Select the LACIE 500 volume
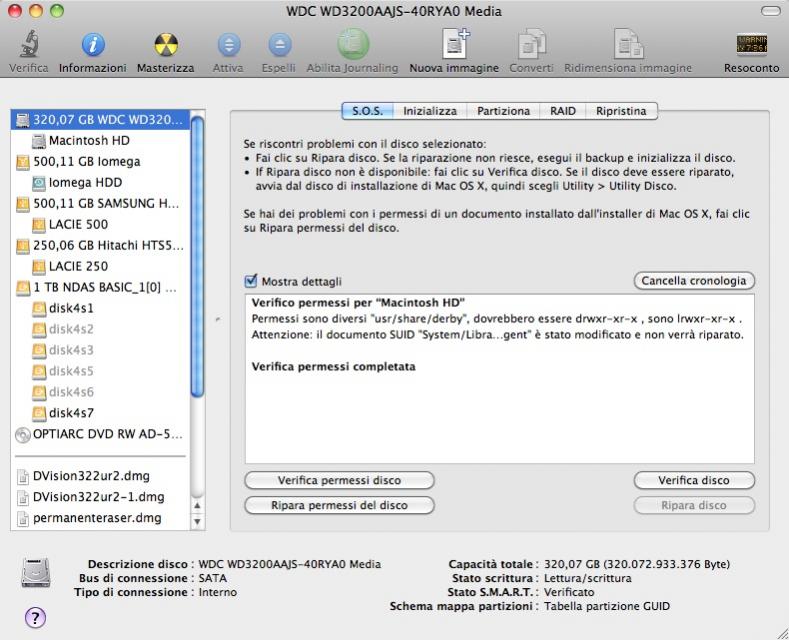The width and height of the screenshot is (789, 640). click(x=100, y=224)
